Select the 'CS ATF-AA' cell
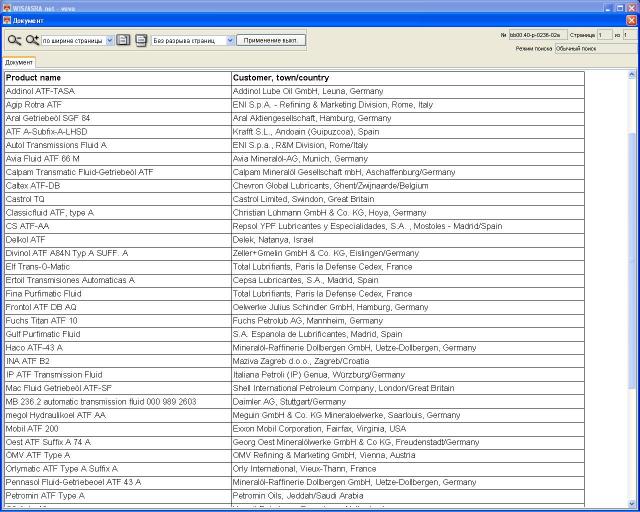 [118, 226]
